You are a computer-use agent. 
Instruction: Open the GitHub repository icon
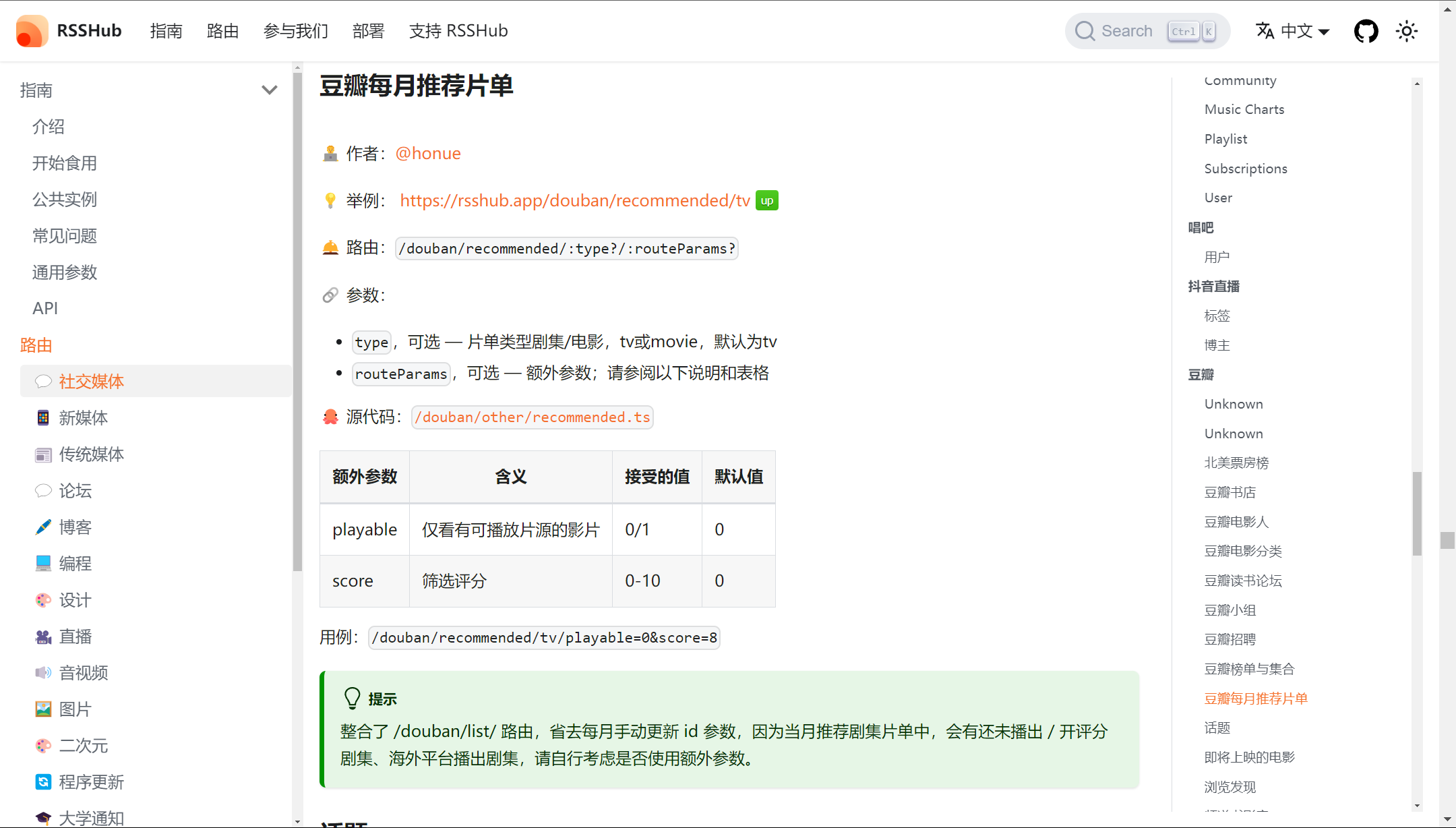pos(1366,31)
